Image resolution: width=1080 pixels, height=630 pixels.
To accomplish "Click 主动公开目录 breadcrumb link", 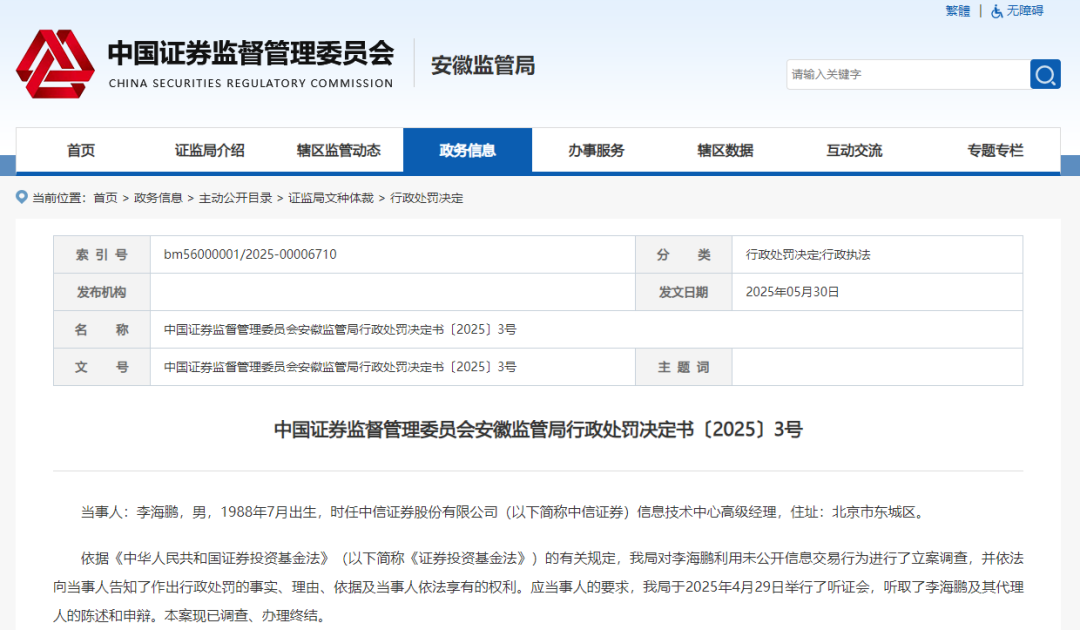I will [235, 198].
